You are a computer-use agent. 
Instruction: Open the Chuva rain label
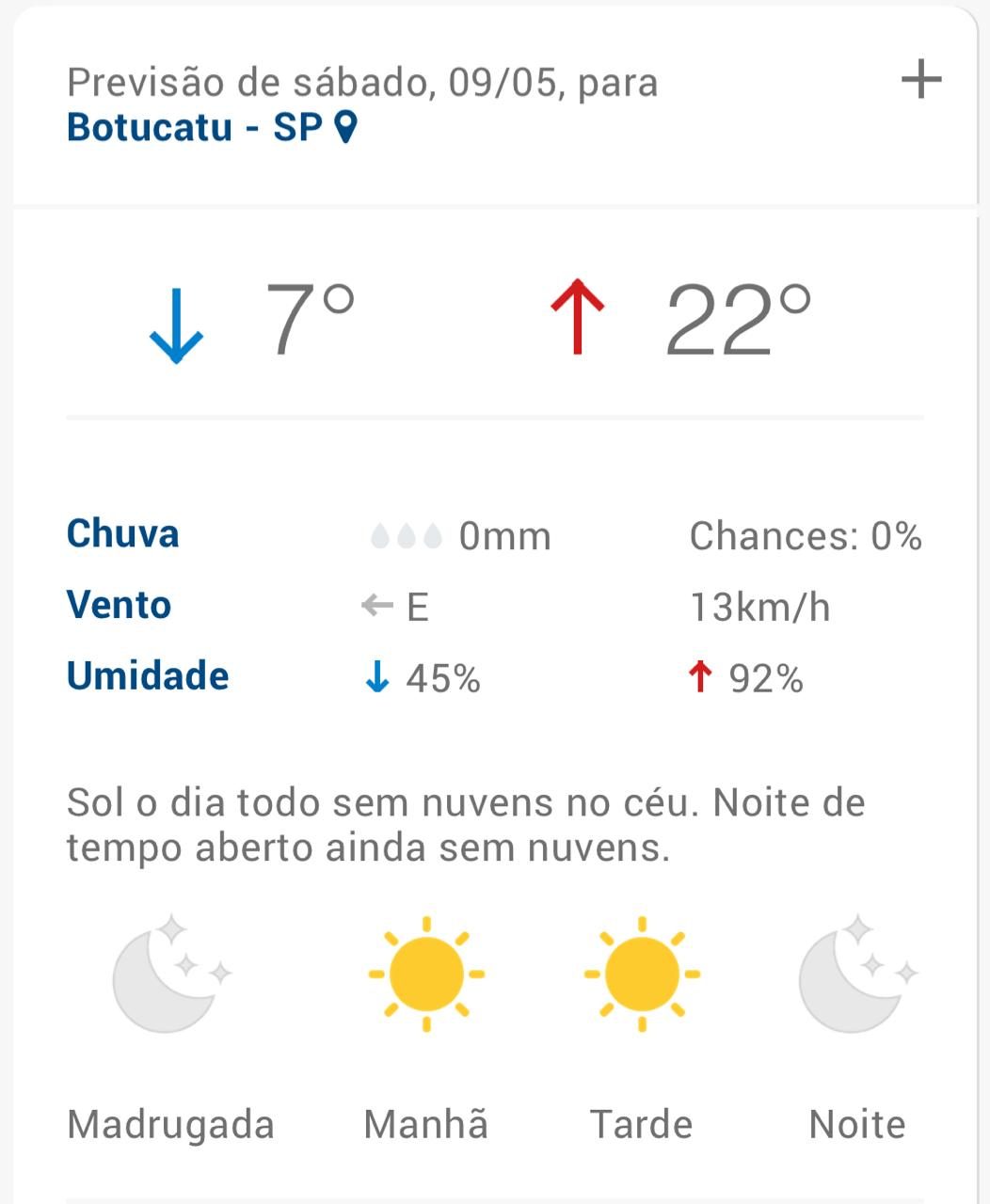pyautogui.click(x=122, y=533)
